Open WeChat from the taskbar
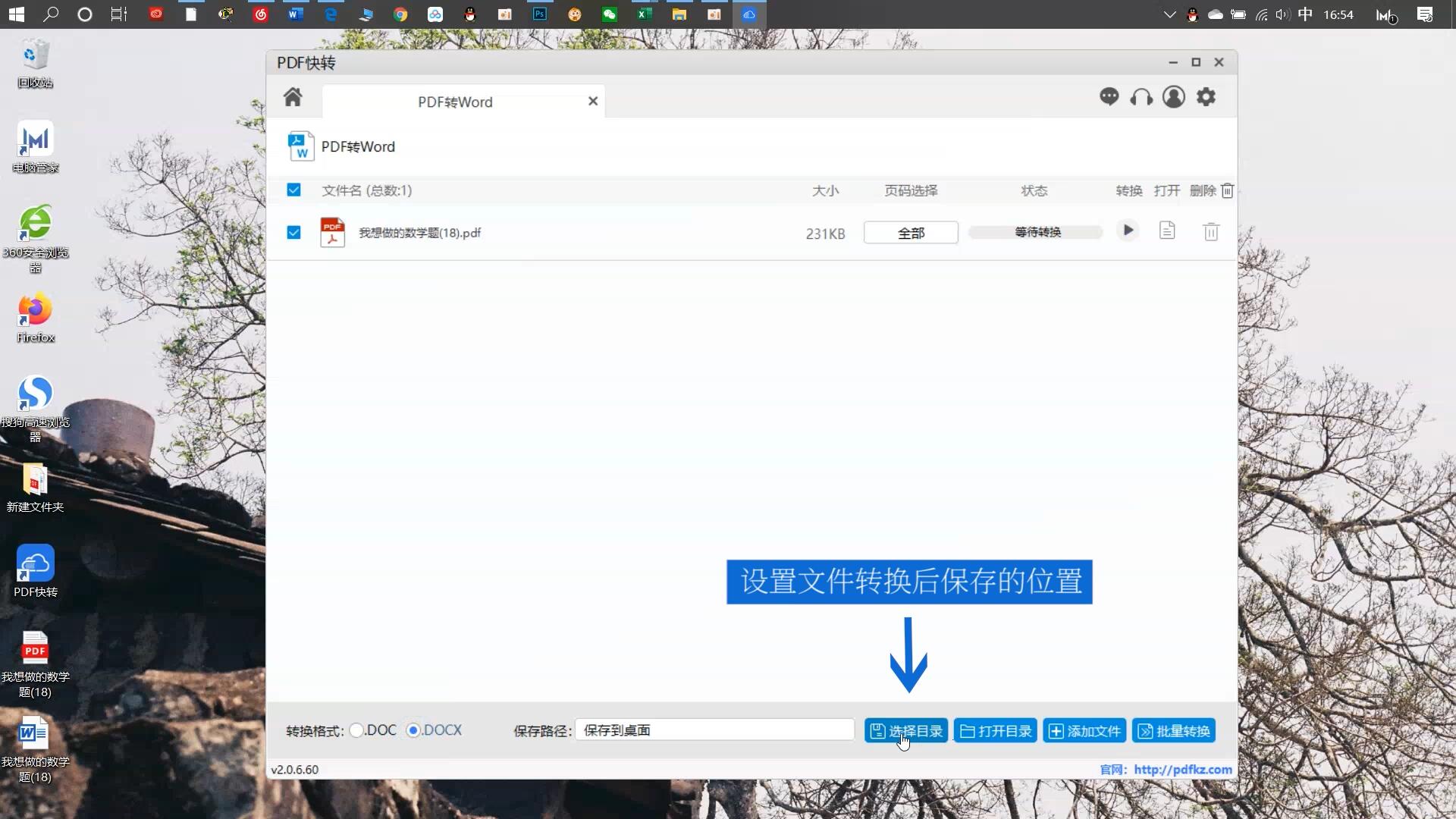The width and height of the screenshot is (1456, 819). click(x=610, y=14)
